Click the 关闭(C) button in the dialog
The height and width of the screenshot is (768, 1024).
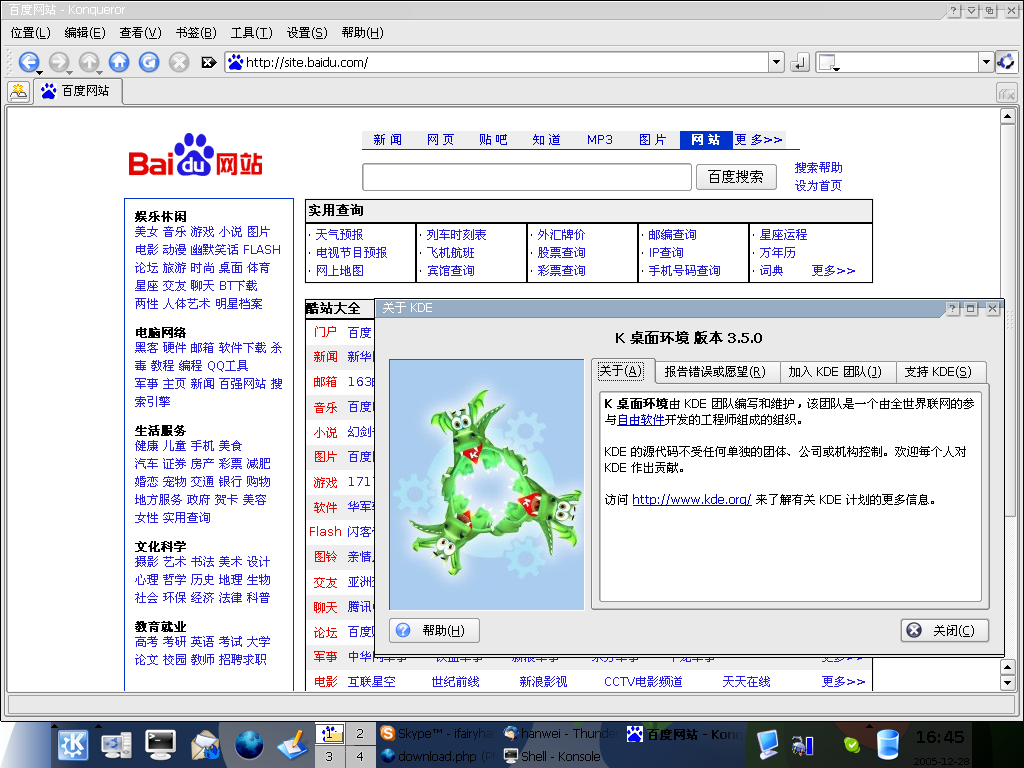coord(944,630)
